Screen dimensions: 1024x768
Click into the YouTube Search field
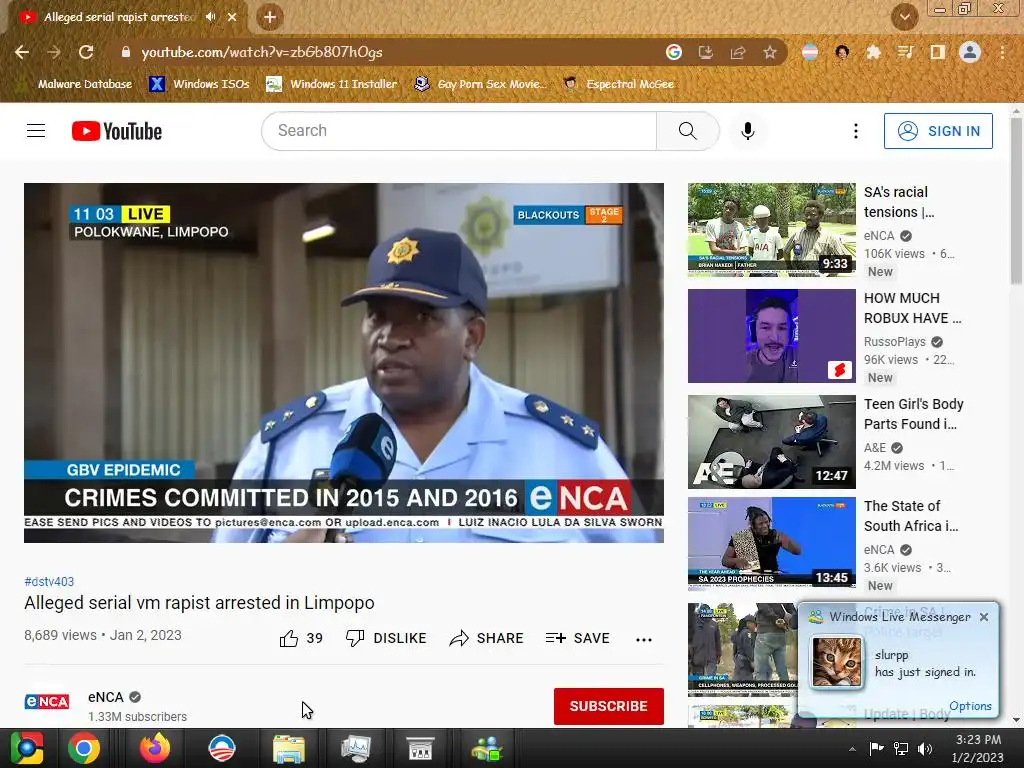pyautogui.click(x=459, y=131)
